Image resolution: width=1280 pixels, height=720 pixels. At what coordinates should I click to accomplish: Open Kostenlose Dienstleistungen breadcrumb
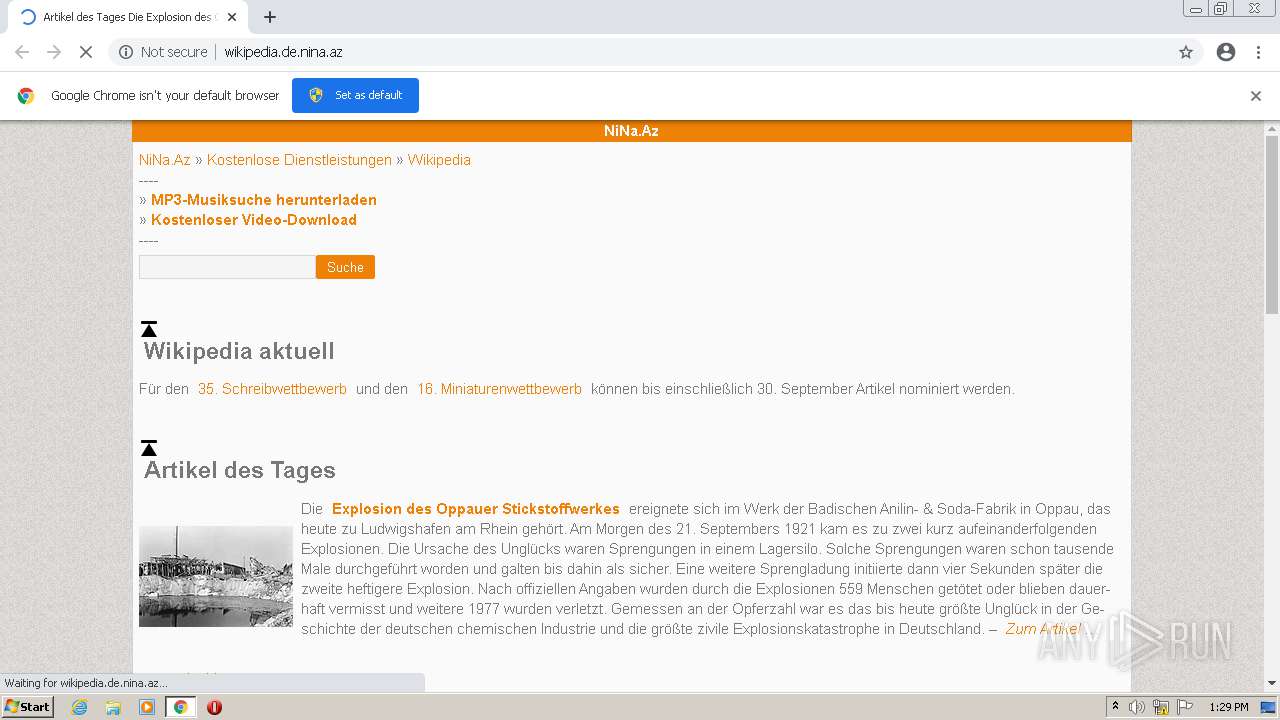tap(299, 160)
